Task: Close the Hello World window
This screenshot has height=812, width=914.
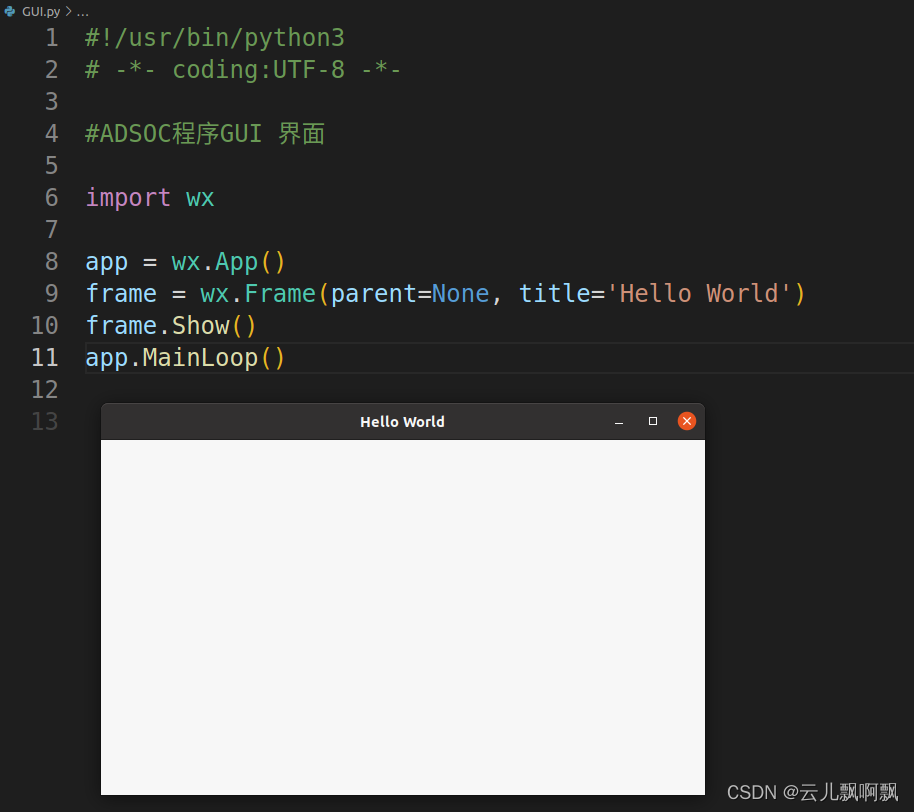Action: (x=687, y=421)
